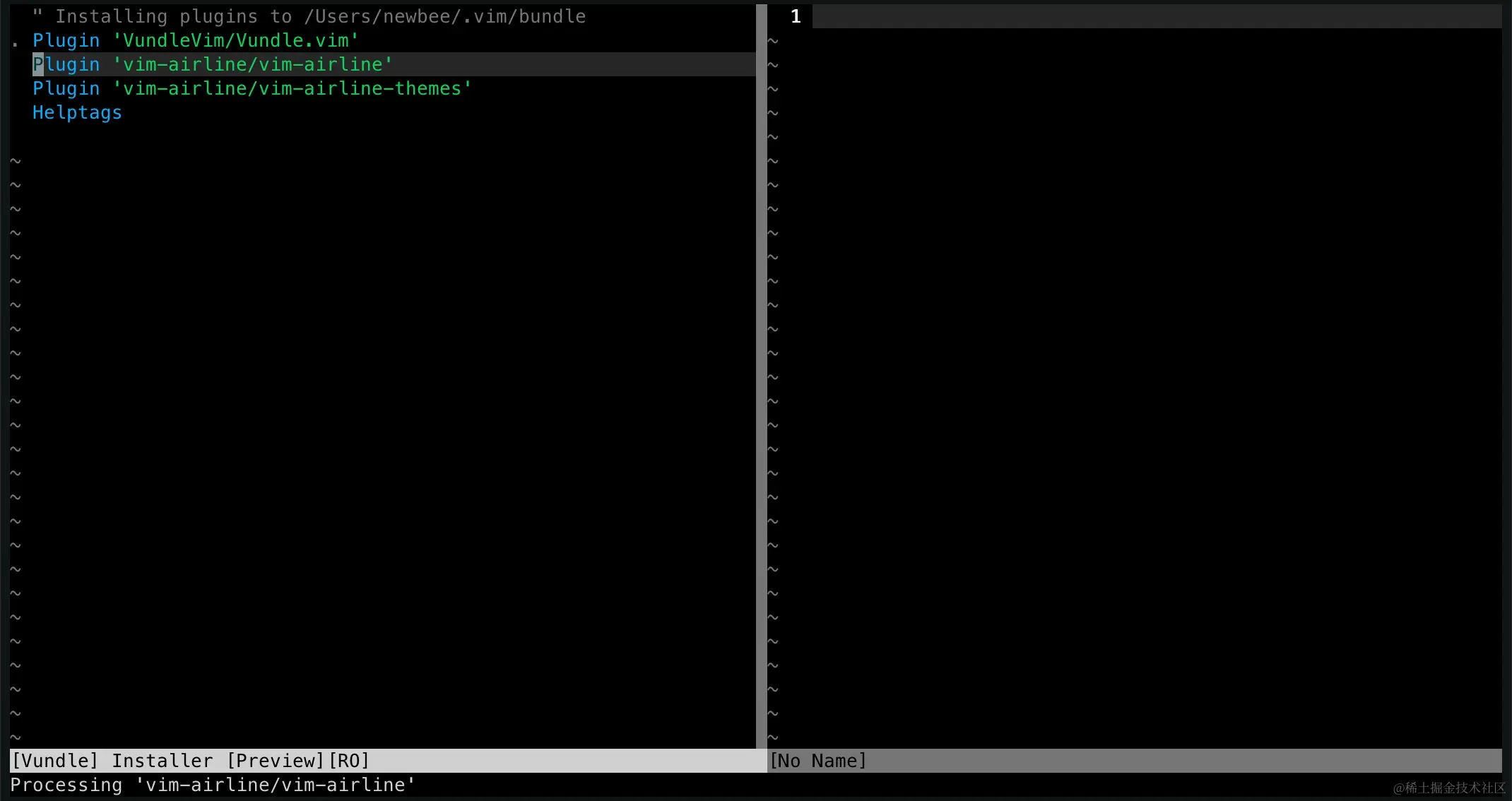Click the 'Processing vim-airline/vim-airline' message
Image resolution: width=1512 pixels, height=801 pixels.
211,785
